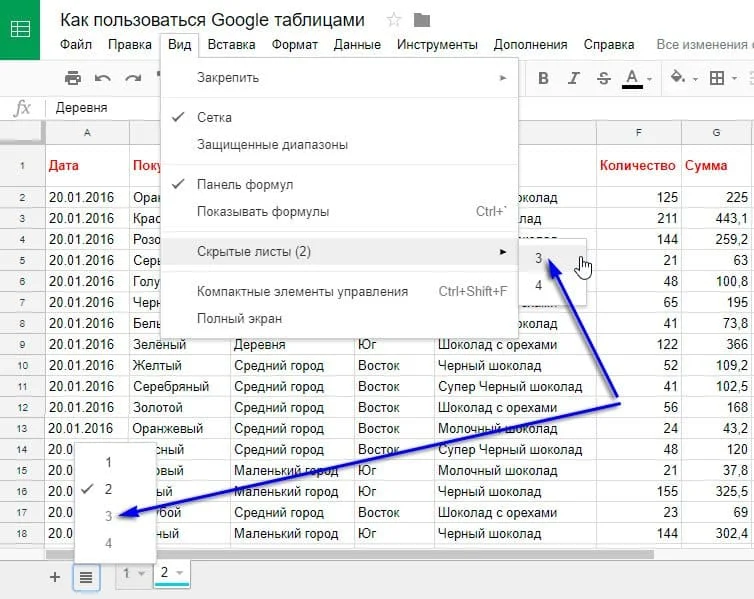Viewport: 754px width, 599px height.
Task: Choose Полный экран menu entry
Action: (340, 319)
